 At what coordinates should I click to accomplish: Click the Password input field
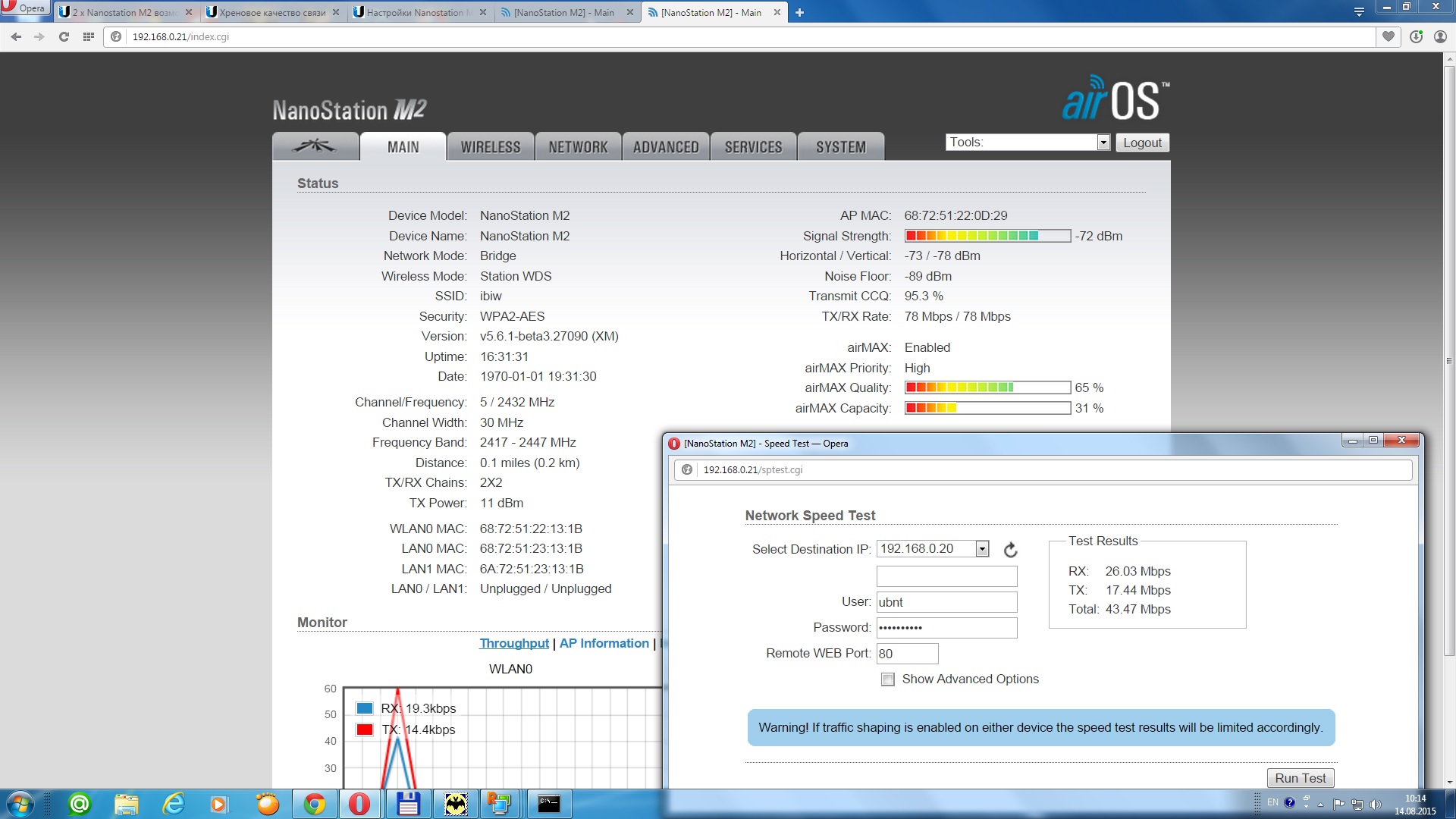[946, 628]
